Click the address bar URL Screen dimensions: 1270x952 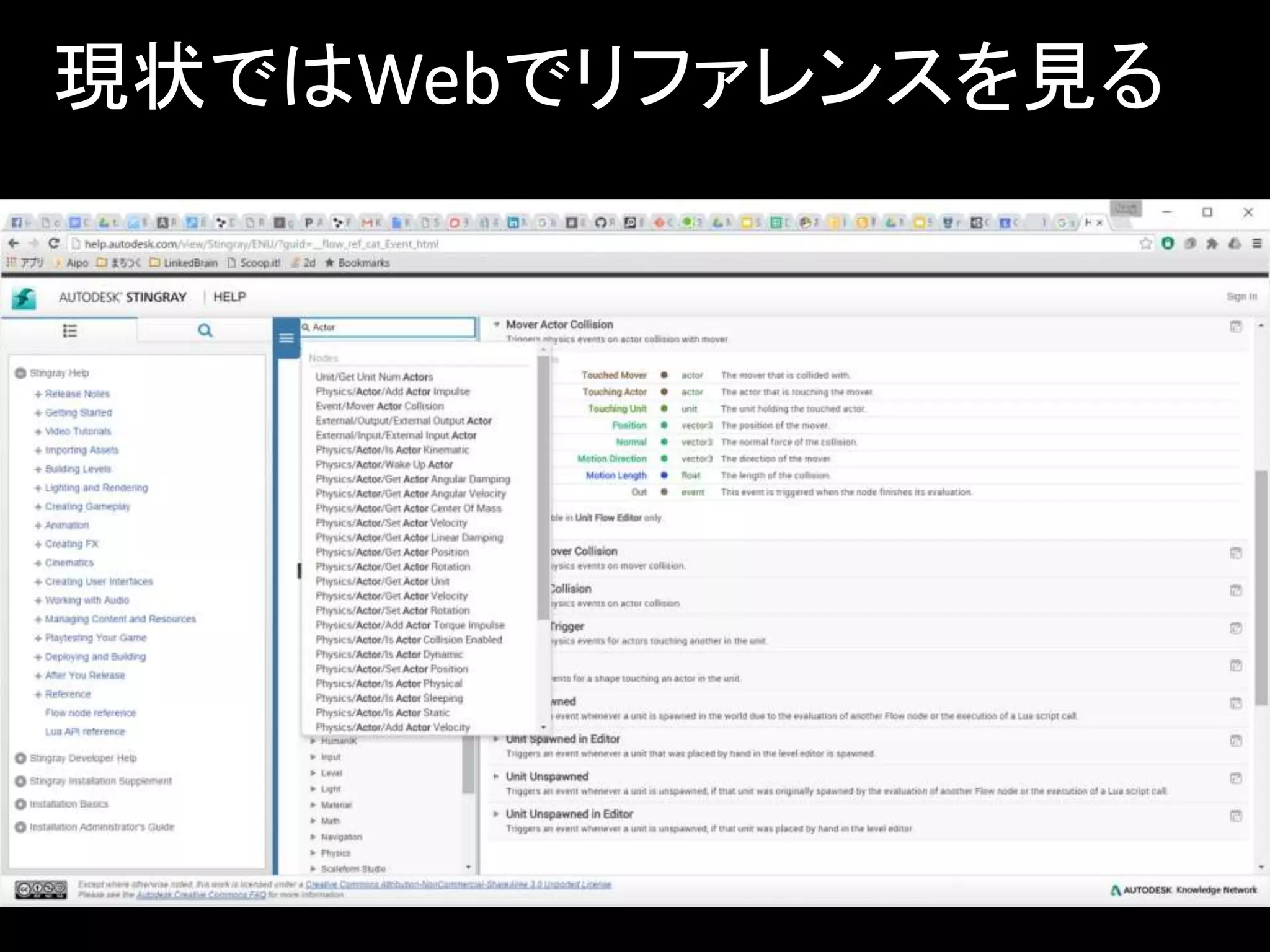point(262,244)
